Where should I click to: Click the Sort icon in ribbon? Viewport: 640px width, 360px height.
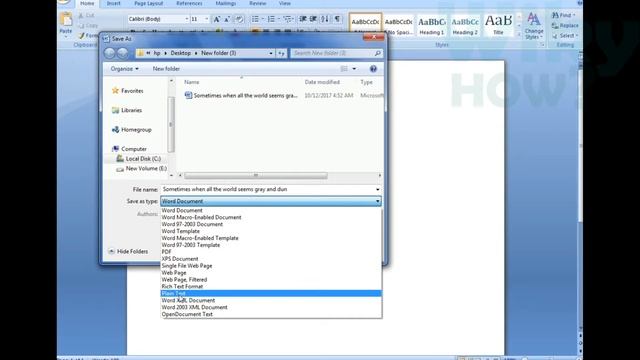point(325,19)
